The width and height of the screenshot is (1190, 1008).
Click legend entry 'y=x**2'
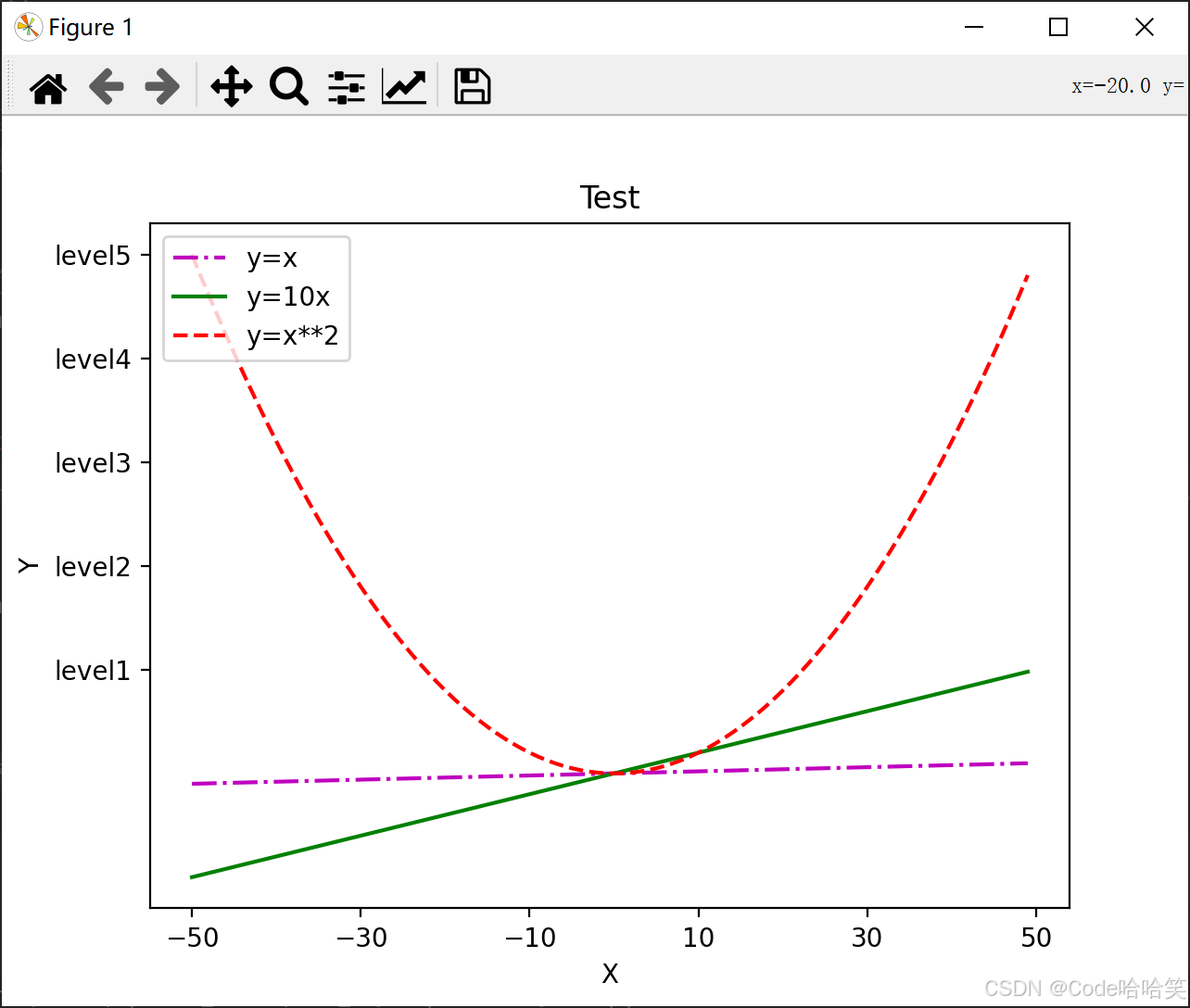click(292, 335)
